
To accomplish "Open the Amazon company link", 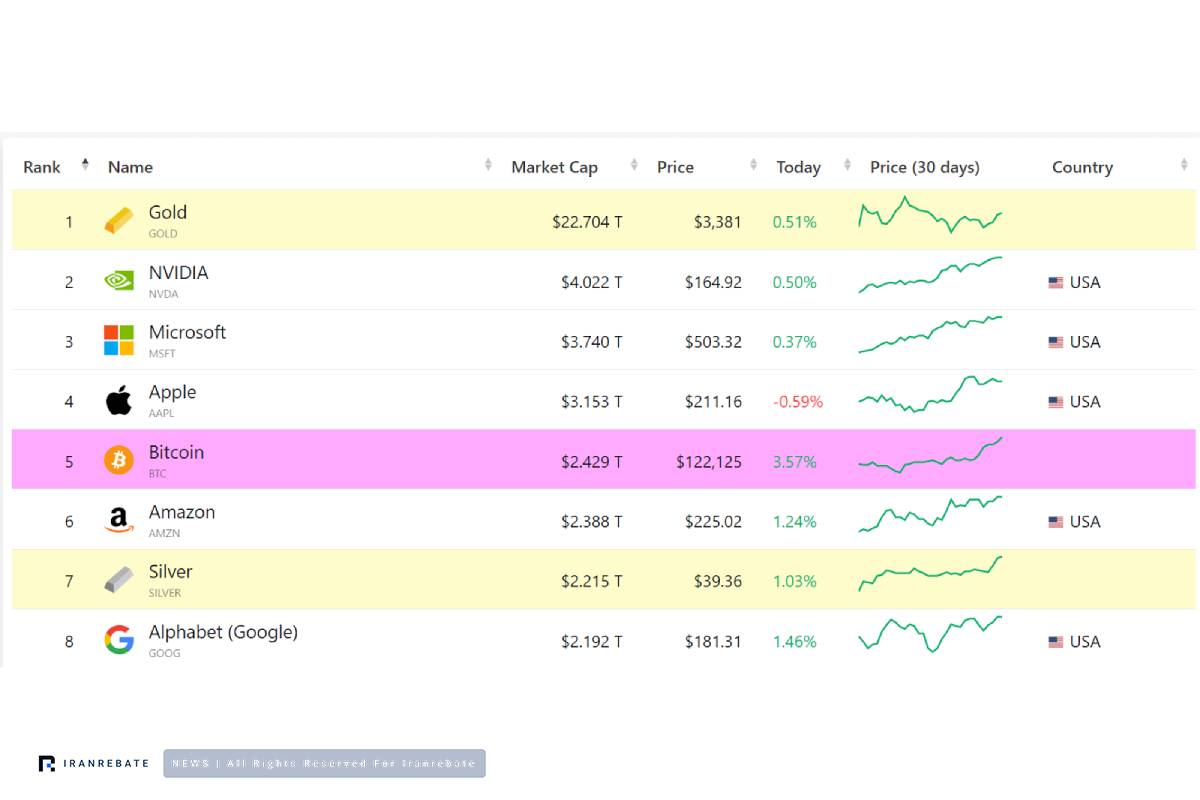I will click(x=182, y=512).
